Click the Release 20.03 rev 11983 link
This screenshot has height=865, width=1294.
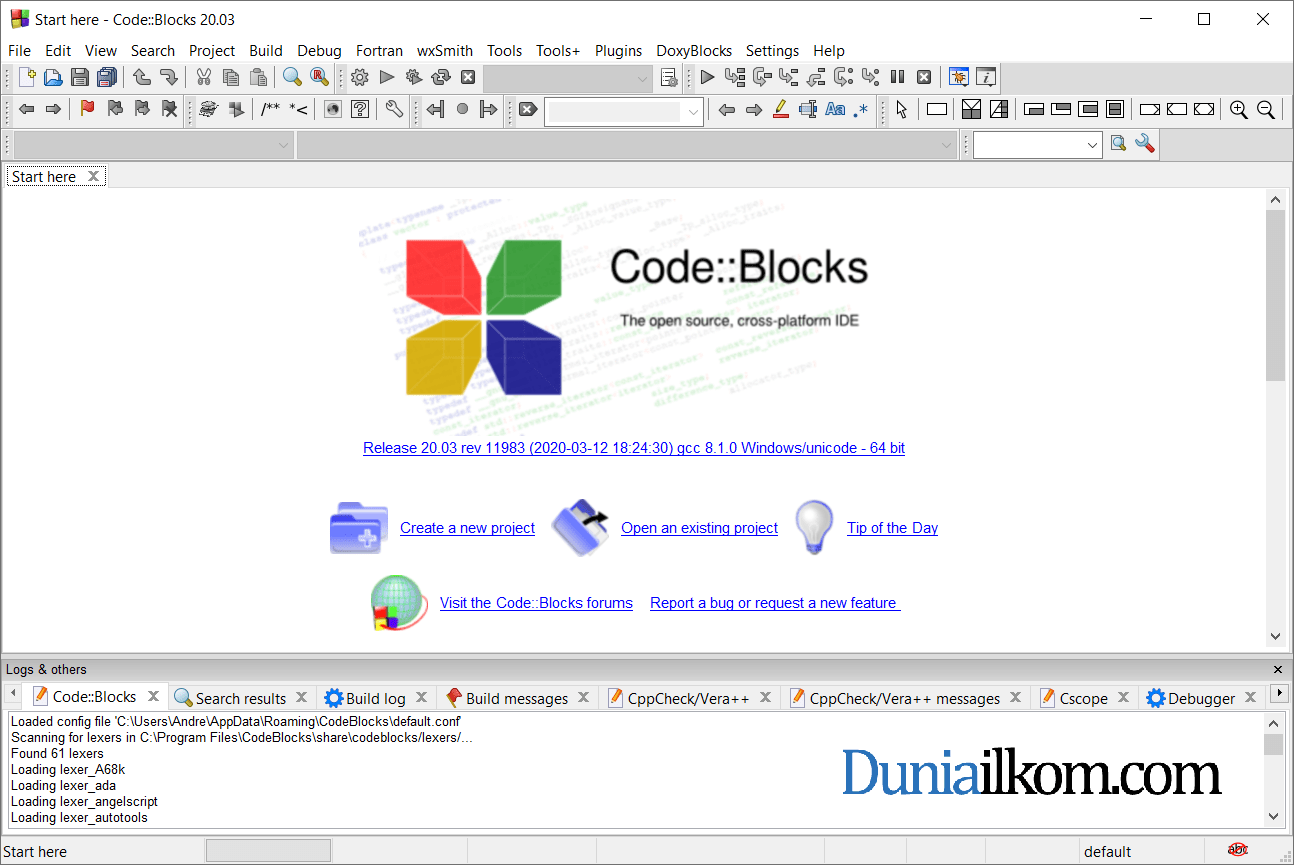[634, 448]
